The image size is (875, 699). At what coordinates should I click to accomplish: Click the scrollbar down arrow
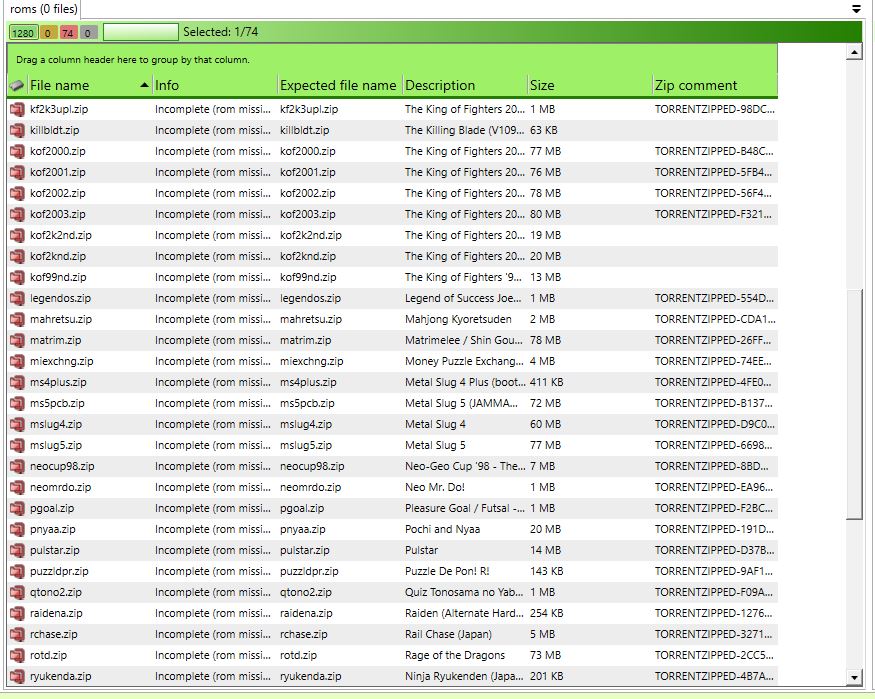click(x=854, y=678)
